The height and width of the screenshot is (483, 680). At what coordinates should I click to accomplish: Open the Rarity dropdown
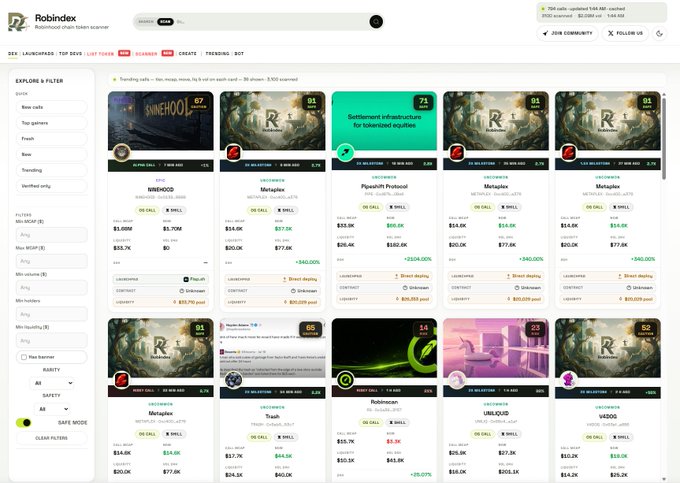tap(52, 383)
